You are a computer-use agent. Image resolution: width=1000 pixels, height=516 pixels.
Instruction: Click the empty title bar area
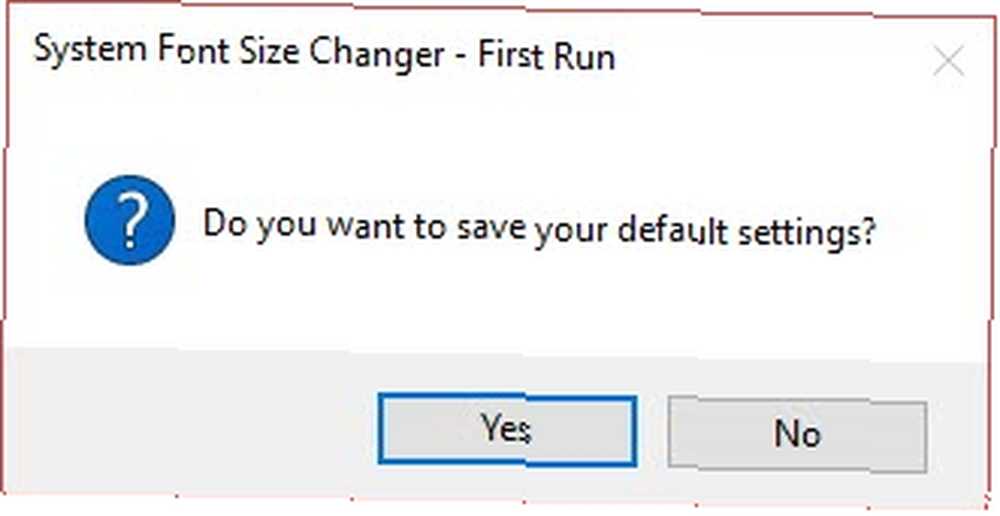[x=765, y=61]
